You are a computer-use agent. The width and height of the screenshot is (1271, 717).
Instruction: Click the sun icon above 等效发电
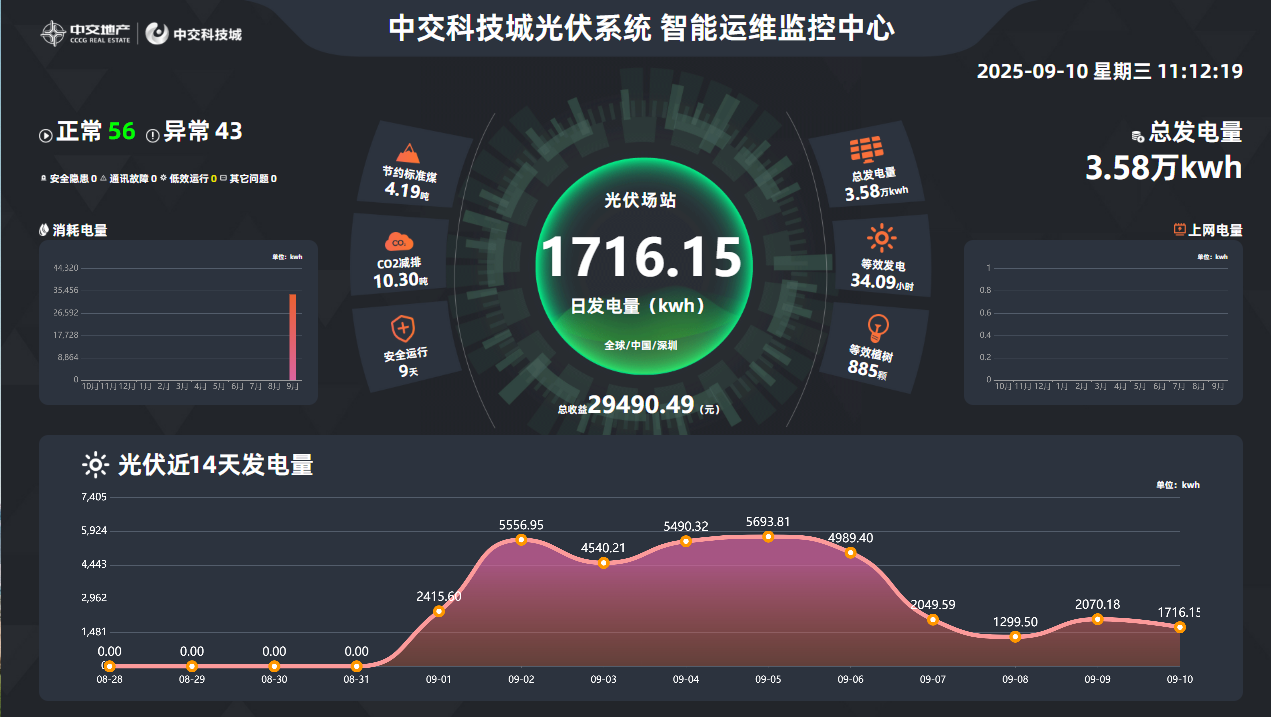point(881,238)
